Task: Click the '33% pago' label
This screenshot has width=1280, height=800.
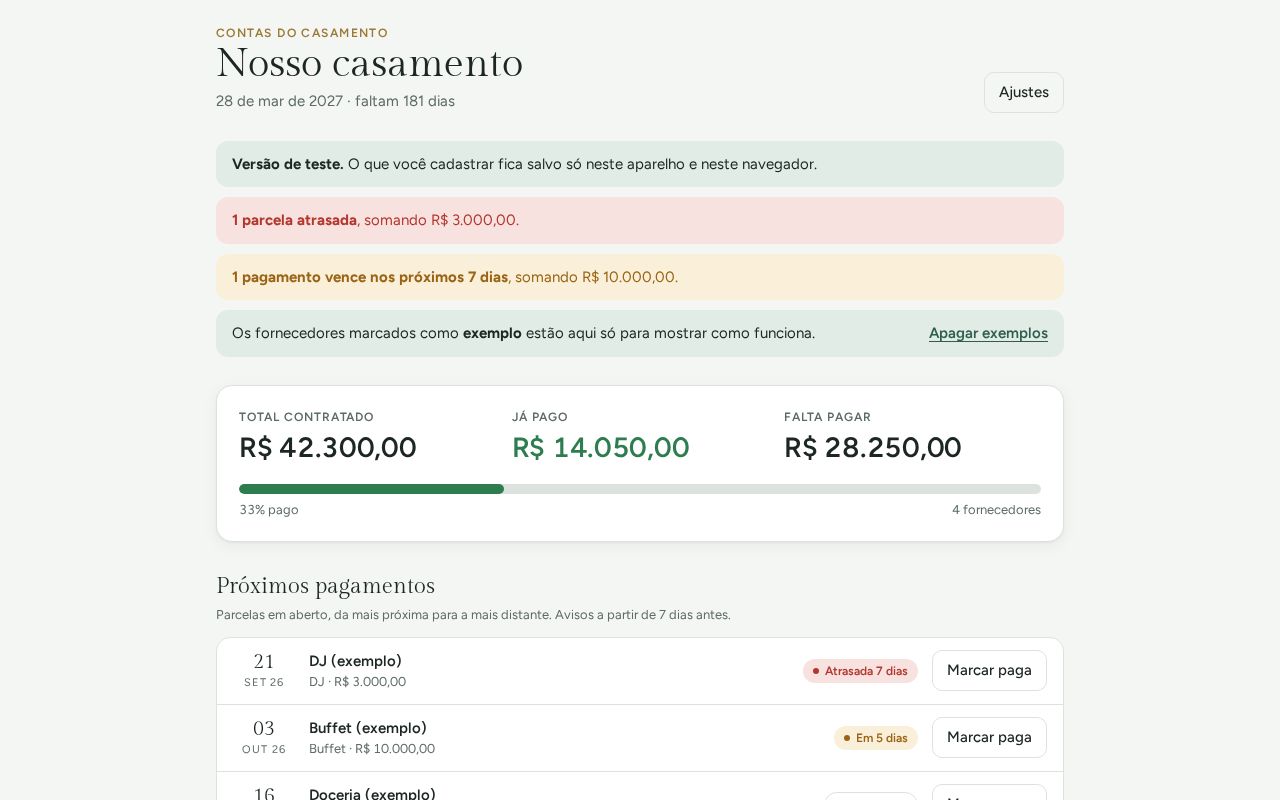Action: (269, 510)
